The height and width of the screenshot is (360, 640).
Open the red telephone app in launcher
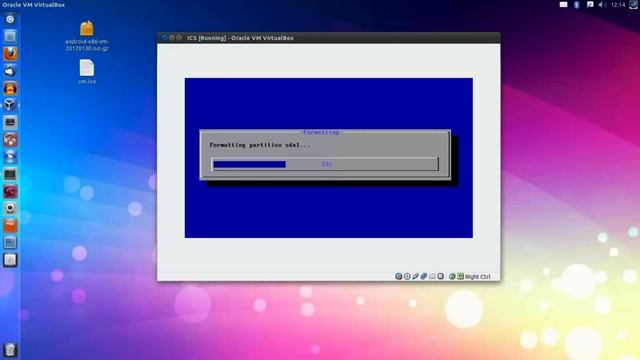click(x=10, y=191)
